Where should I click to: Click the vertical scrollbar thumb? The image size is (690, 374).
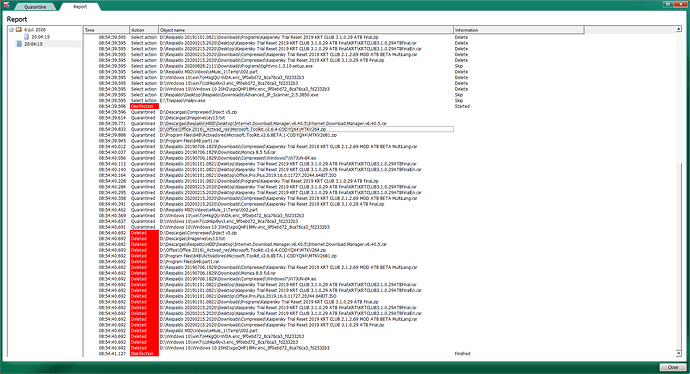click(679, 257)
